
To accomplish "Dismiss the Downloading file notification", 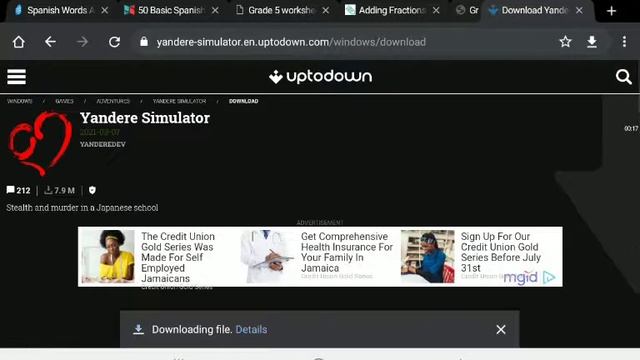I will [x=501, y=329].
